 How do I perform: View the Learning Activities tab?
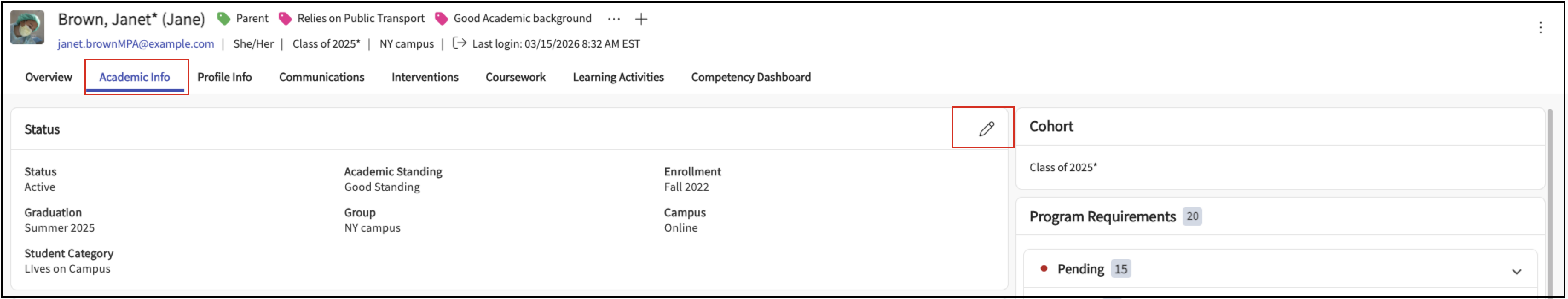click(x=618, y=77)
